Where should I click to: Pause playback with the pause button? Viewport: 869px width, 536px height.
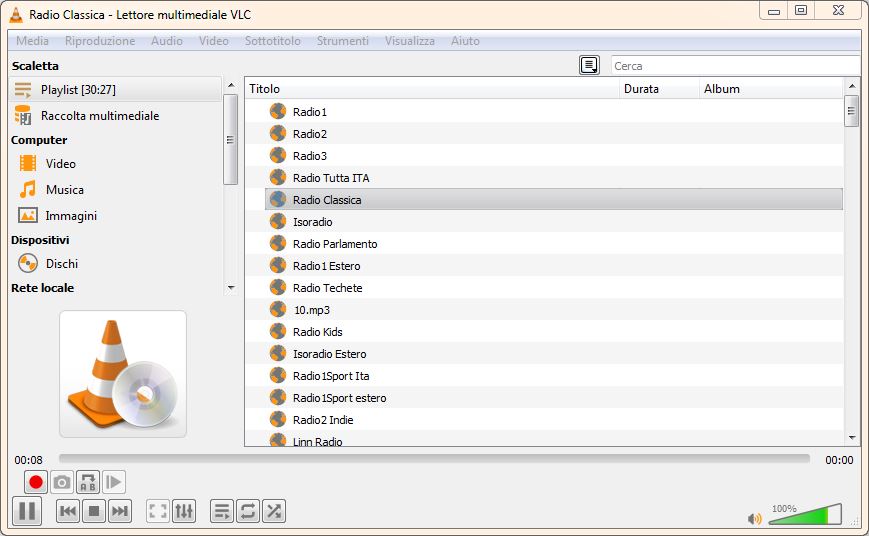point(27,511)
